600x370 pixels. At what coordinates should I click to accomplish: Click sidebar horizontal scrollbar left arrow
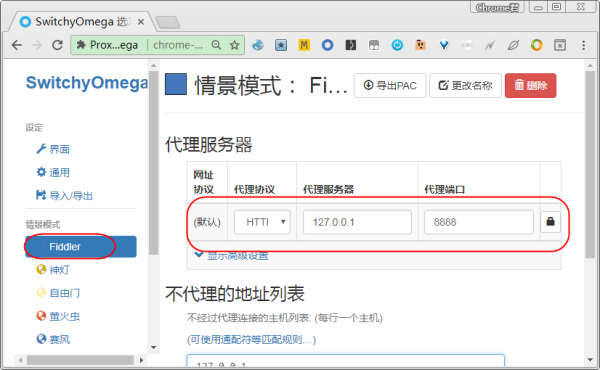pos(20,360)
